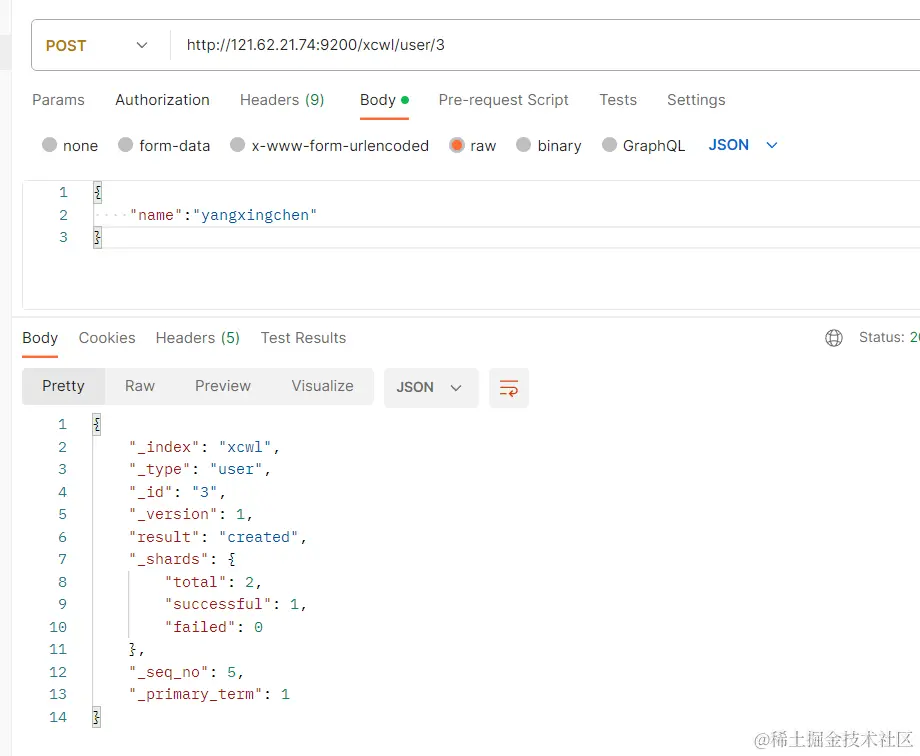Open the response JSON format dropdown
Viewport: 920px width, 756px height.
pos(431,387)
